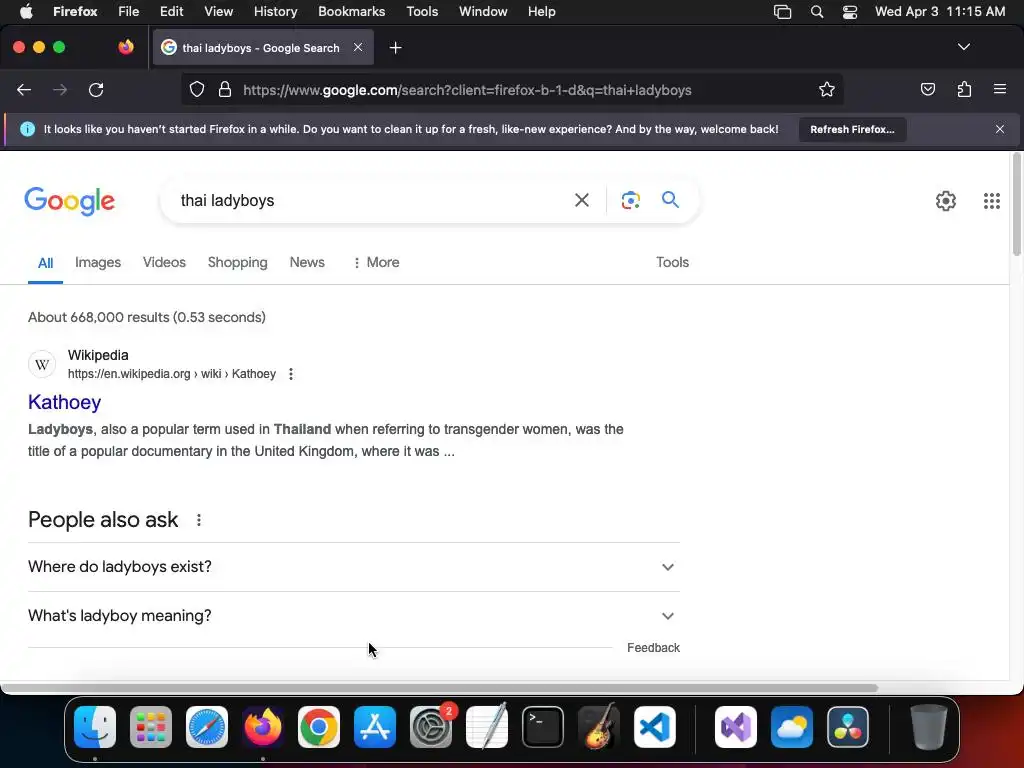Screen dimensions: 1024x768
Task: Open People also ask options menu
Action: [x=199, y=520]
